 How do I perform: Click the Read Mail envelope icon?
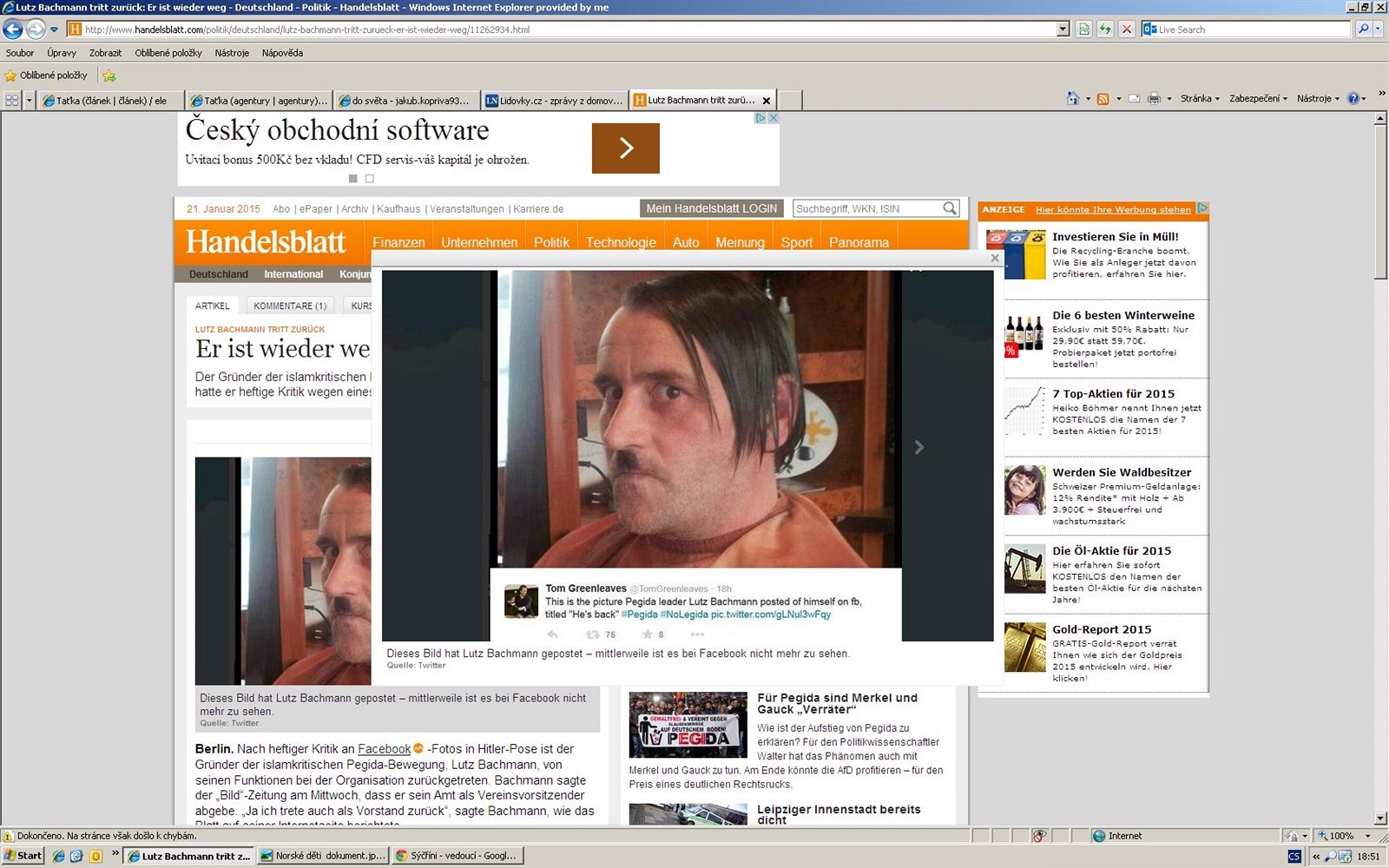click(x=1134, y=99)
